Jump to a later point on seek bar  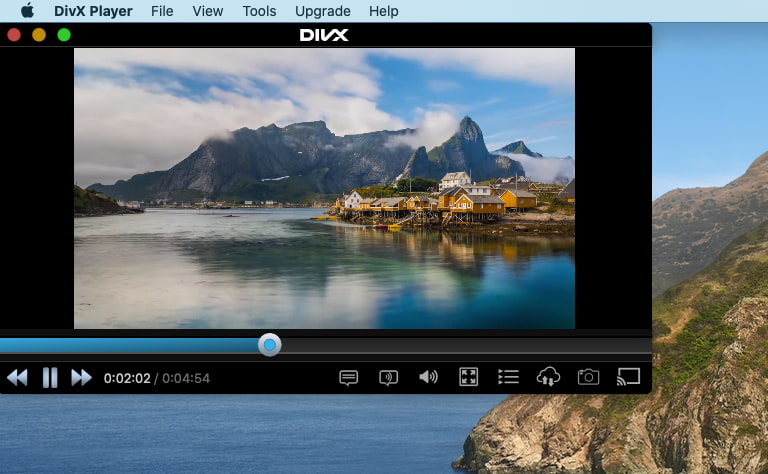(465, 345)
